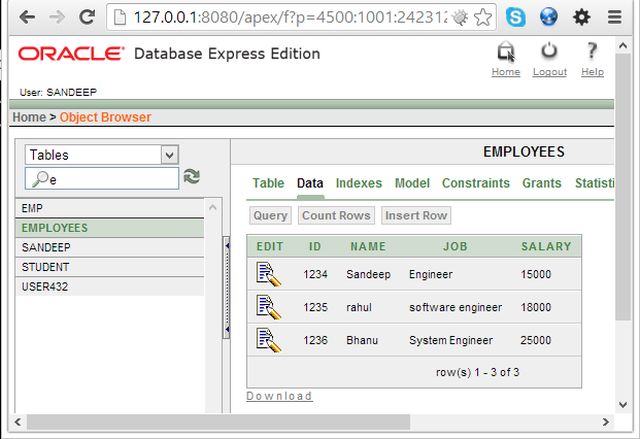The height and width of the screenshot is (439, 640).
Task: Edit row for employee Bhanu
Action: 268,340
